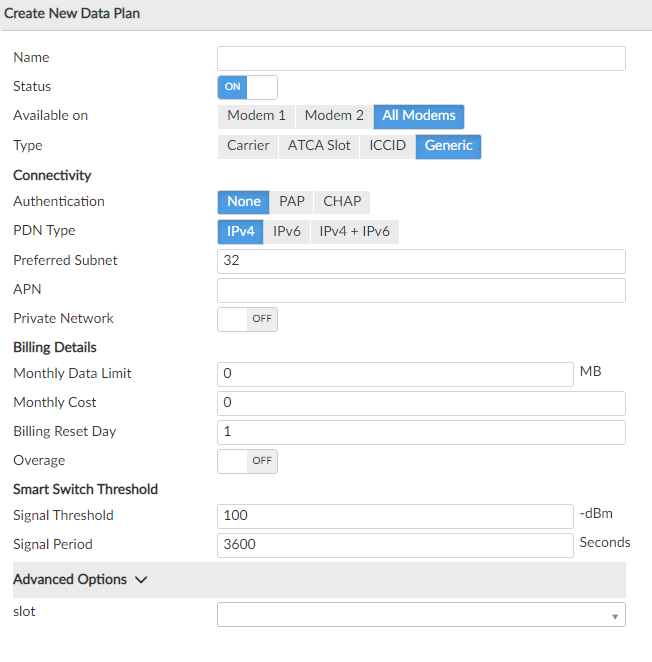This screenshot has height=662, width=652.
Task: Set Type to Carrier
Action: 248,146
